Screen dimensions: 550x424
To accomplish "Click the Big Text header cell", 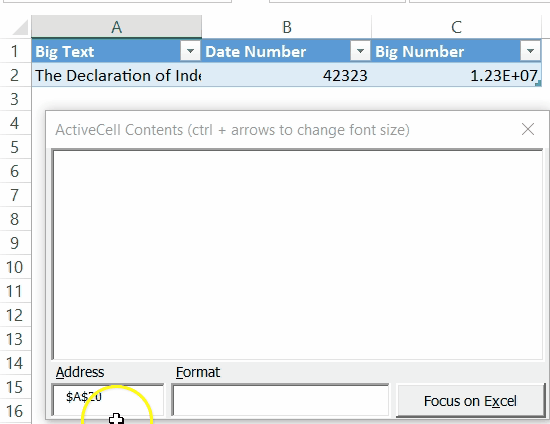I will tap(106, 51).
